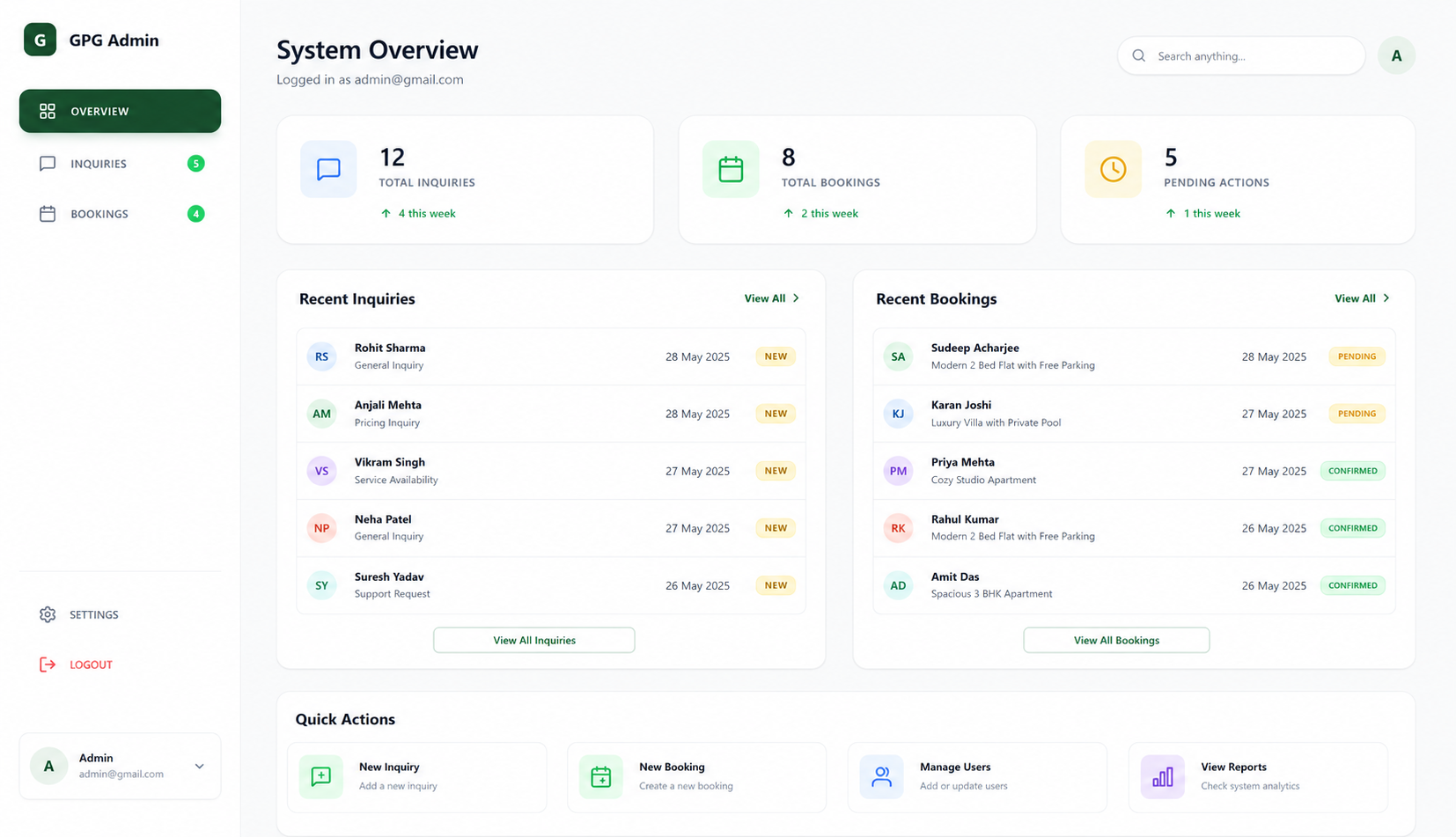The image size is (1456, 837).
Task: Click '1 this week' under Pending Actions
Action: pyautogui.click(x=1211, y=213)
